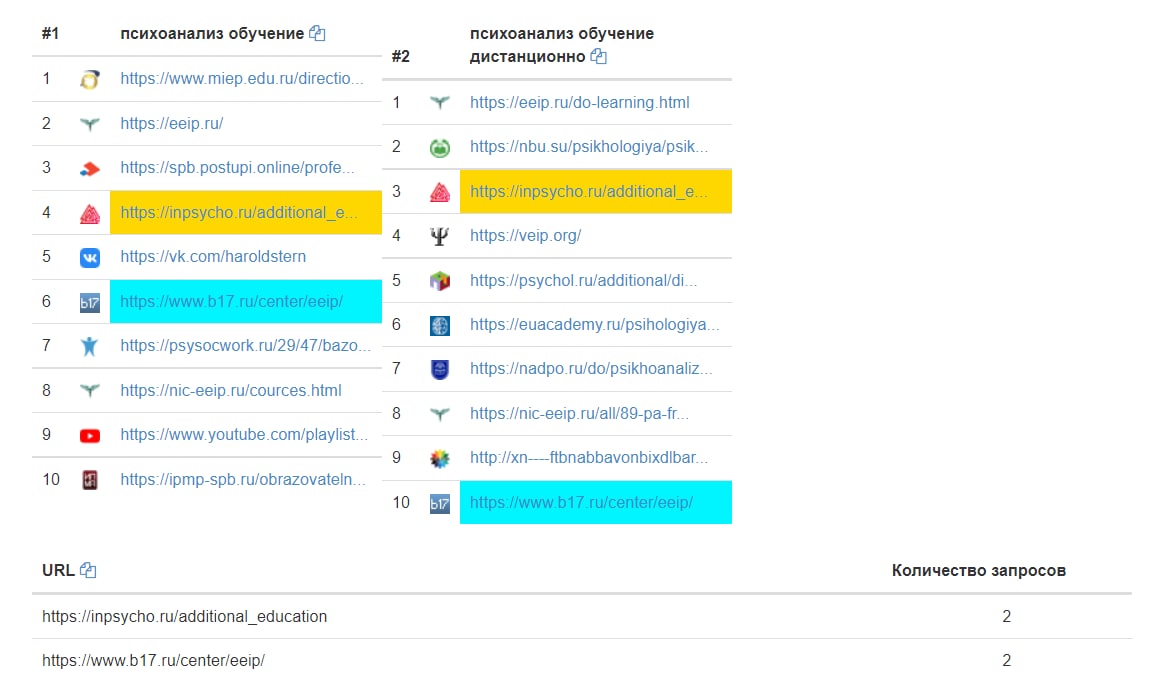Open cyan b17.ru/center/eeip link in table #2
The width and height of the screenshot is (1157, 685).
coord(581,503)
